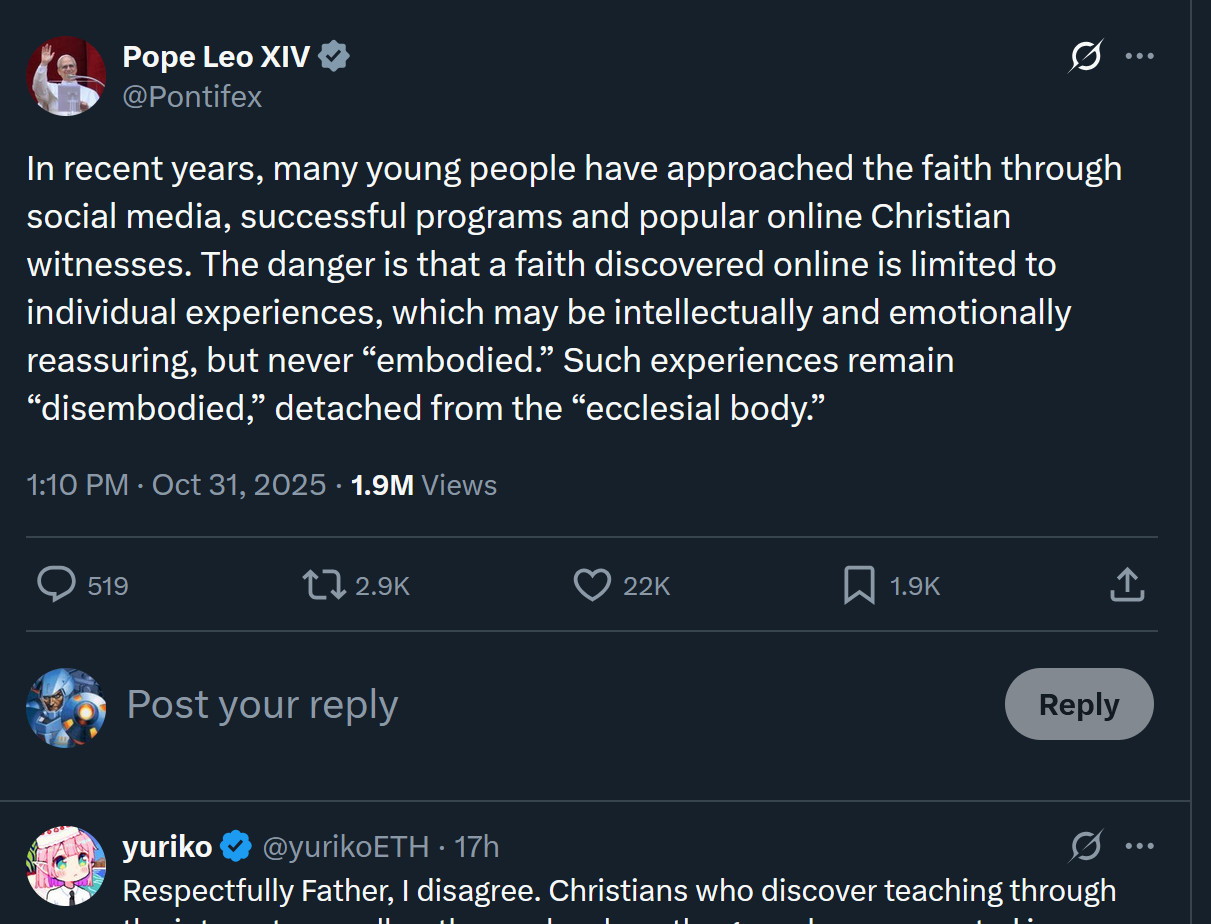
Task: Click the Pope Leo XIV display name
Action: coord(216,56)
